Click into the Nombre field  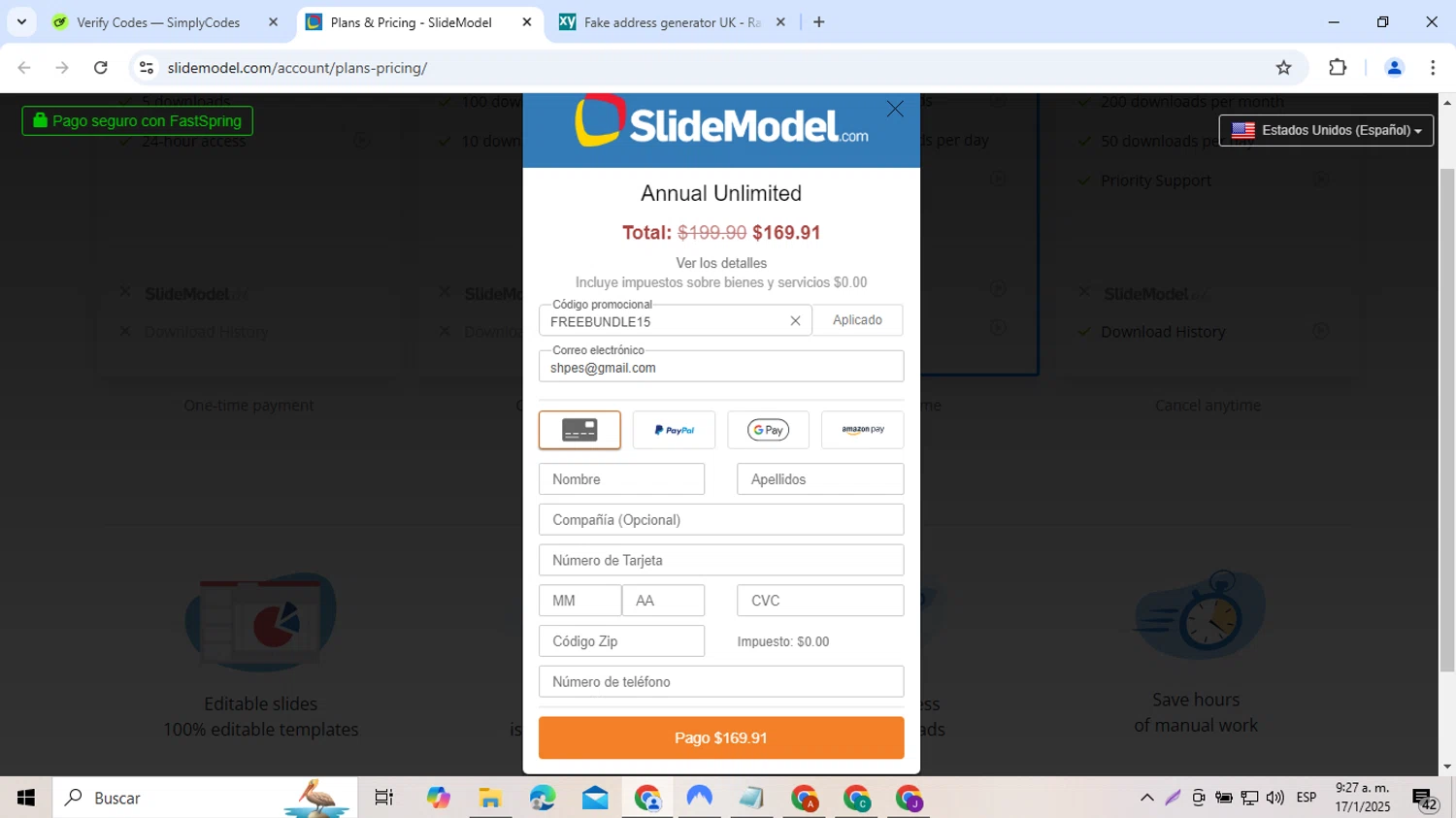click(x=621, y=479)
